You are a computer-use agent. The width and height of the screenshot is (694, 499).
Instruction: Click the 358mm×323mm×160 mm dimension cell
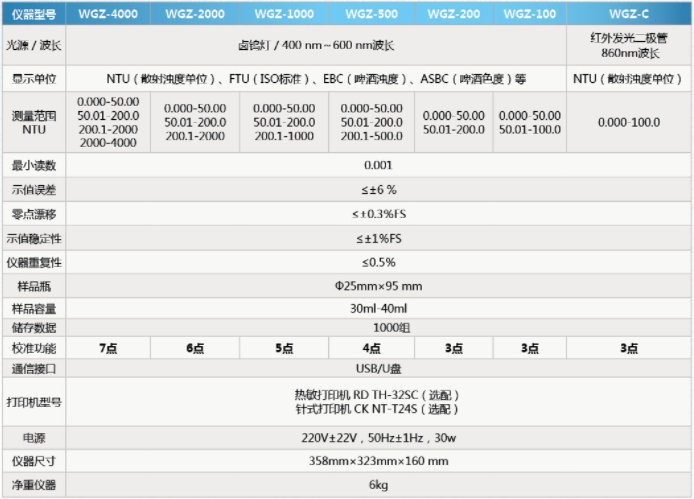(378, 461)
